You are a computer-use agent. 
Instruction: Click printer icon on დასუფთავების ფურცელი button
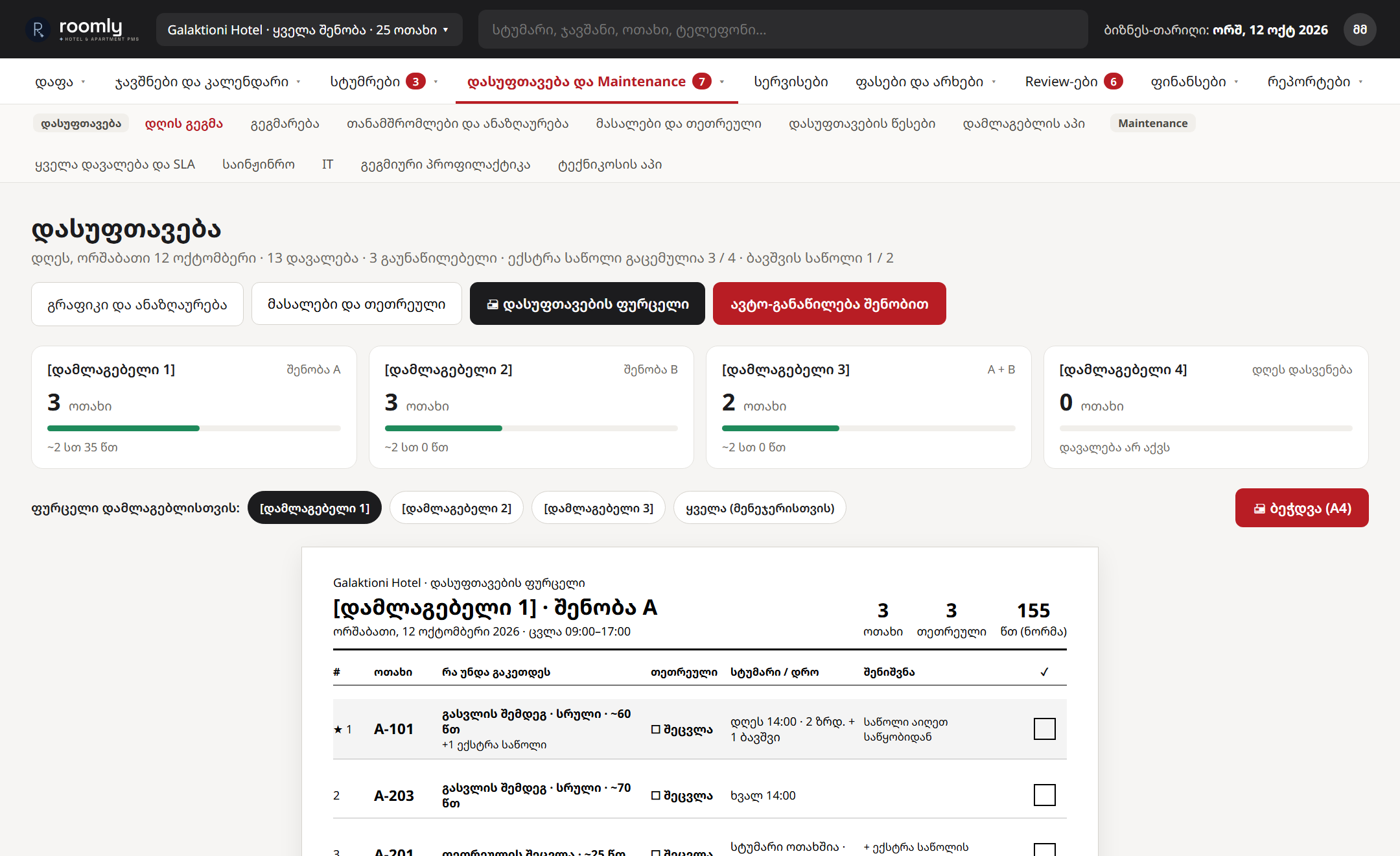[x=493, y=304]
